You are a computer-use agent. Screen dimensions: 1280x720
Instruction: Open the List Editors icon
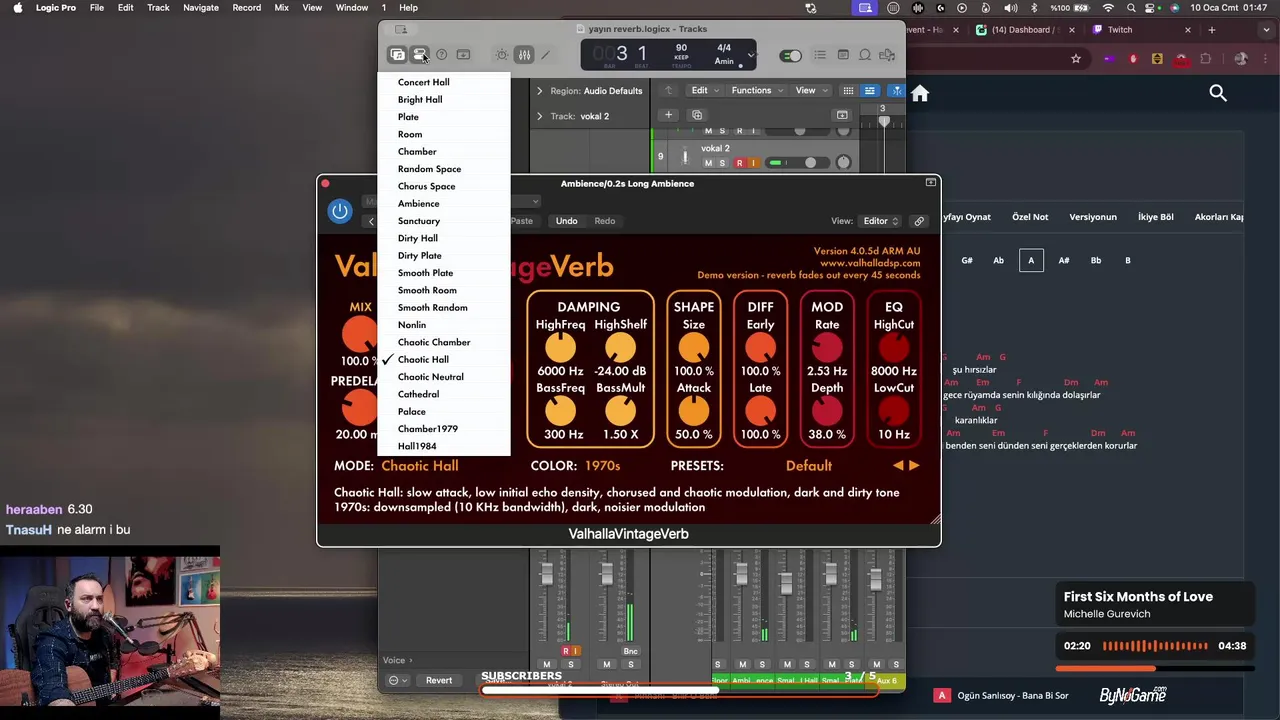(x=820, y=55)
